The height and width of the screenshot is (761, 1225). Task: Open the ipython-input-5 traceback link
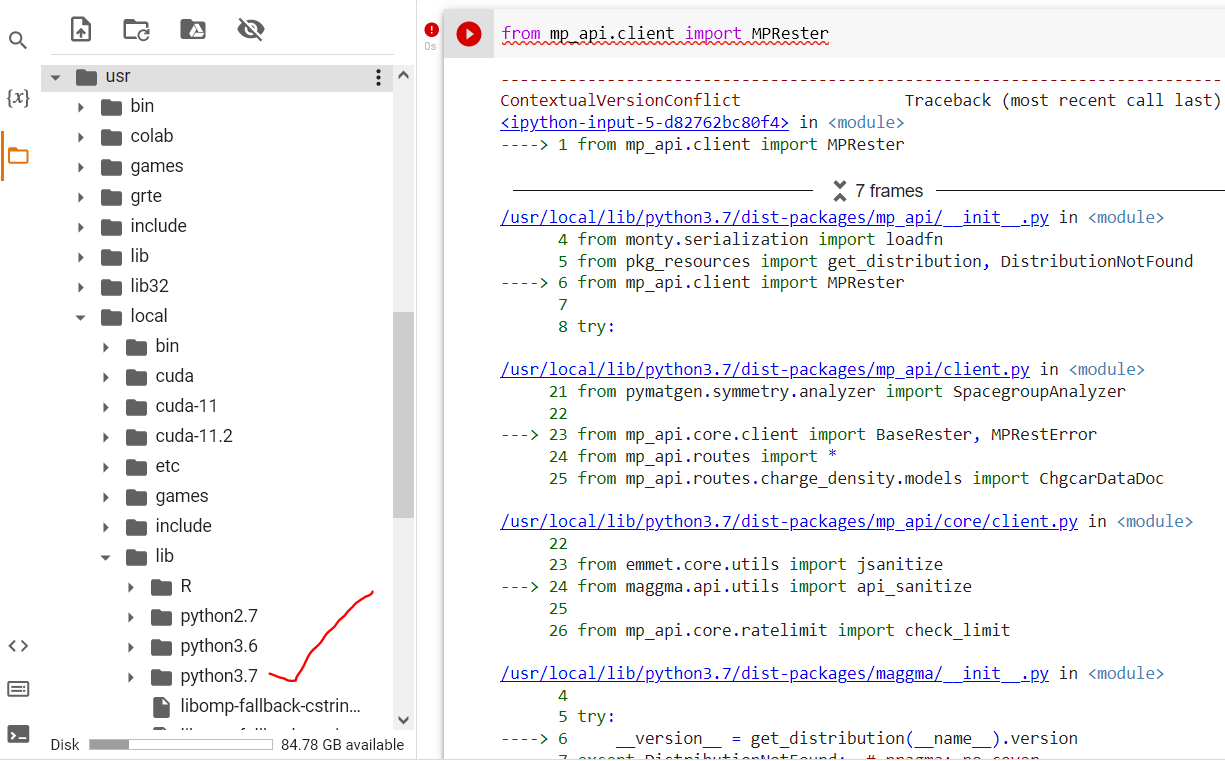pyautogui.click(x=645, y=122)
